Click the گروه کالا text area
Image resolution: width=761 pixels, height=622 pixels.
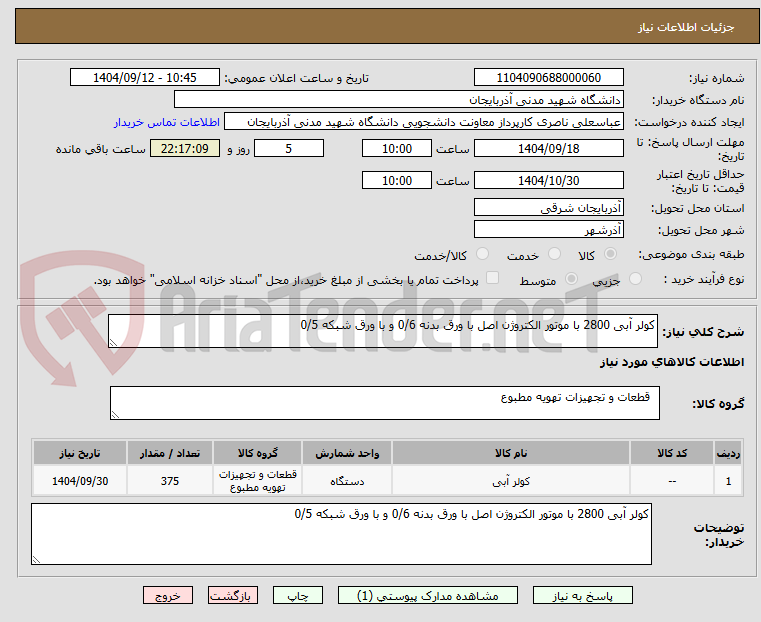tap(385, 403)
